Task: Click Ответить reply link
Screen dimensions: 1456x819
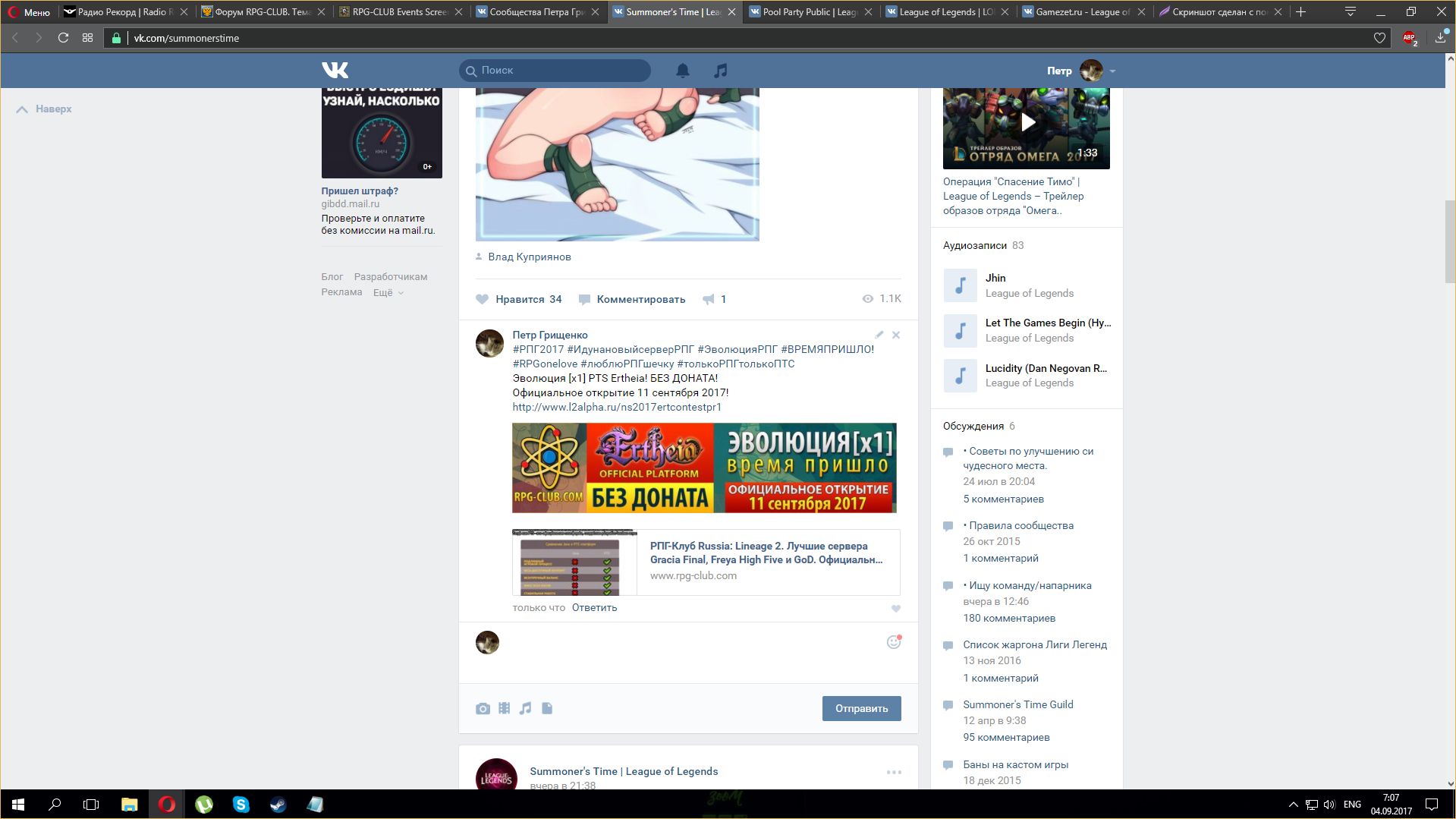Action: [594, 608]
